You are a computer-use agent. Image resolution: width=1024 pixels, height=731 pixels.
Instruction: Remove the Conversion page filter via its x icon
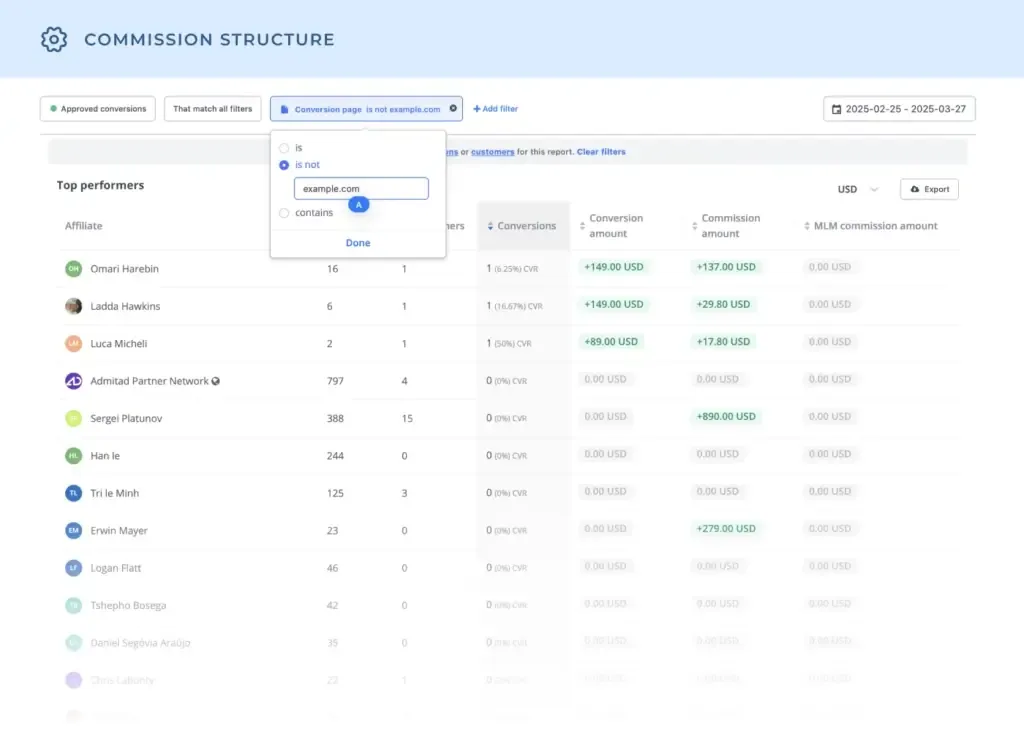pos(453,108)
